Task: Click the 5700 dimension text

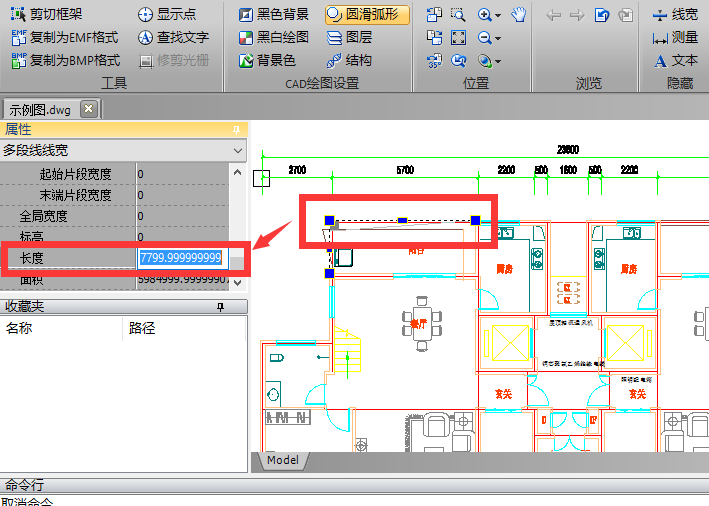Action: 405,170
